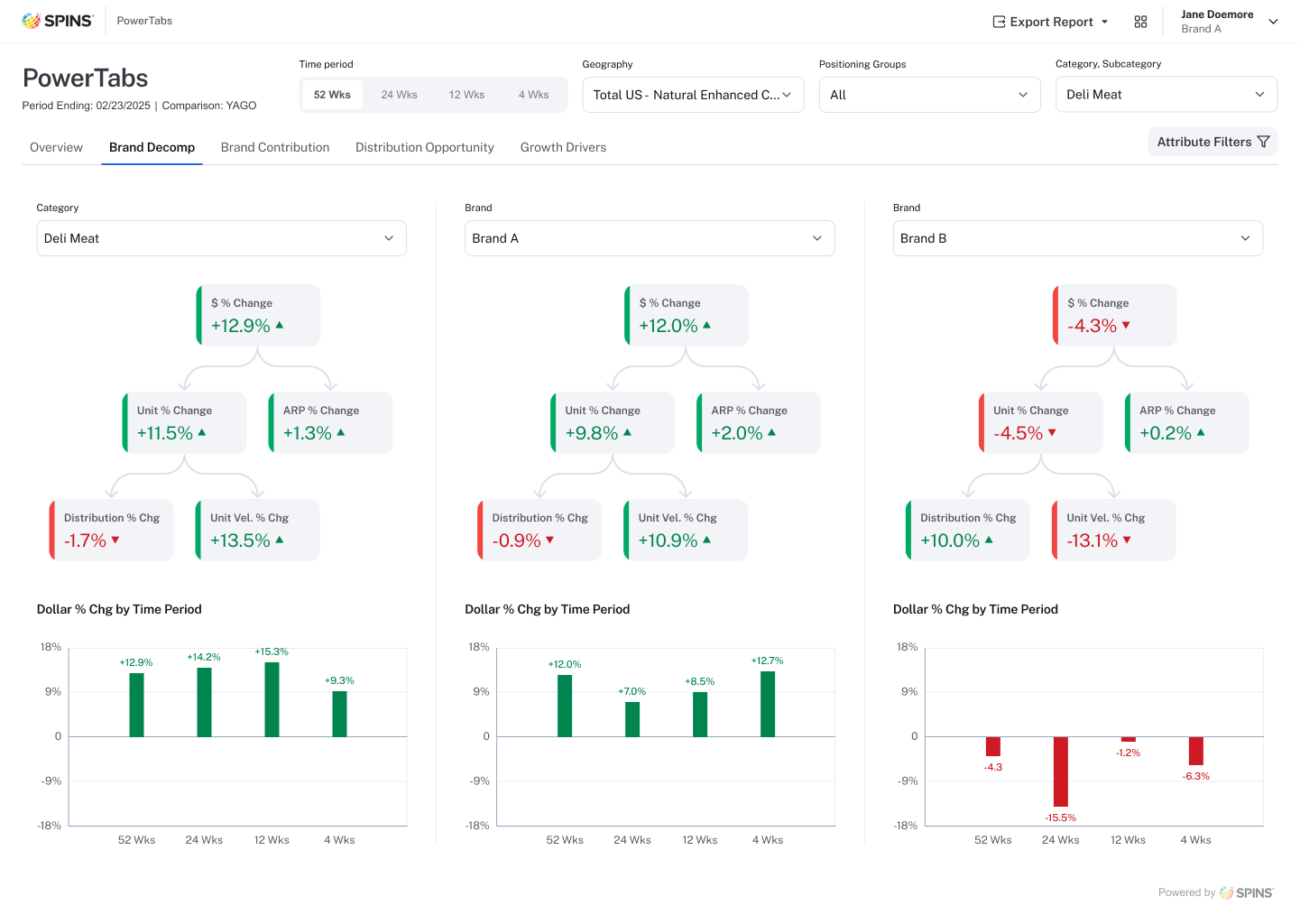Open the Geography dropdown
1300x924 pixels.
(693, 95)
